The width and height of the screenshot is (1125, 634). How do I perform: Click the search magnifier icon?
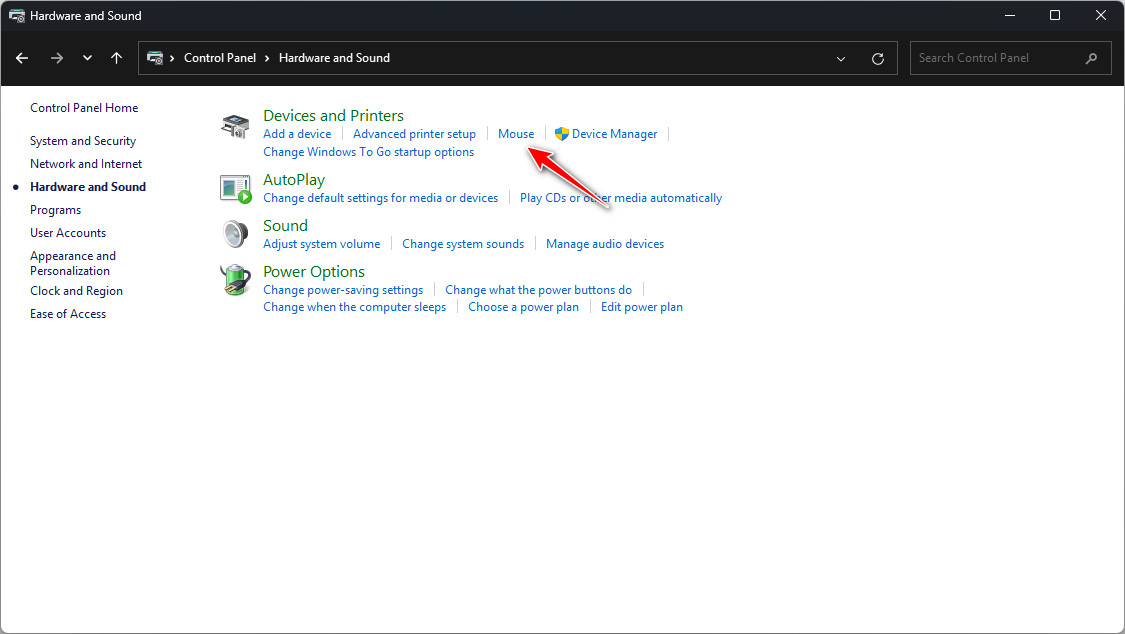pos(1091,58)
